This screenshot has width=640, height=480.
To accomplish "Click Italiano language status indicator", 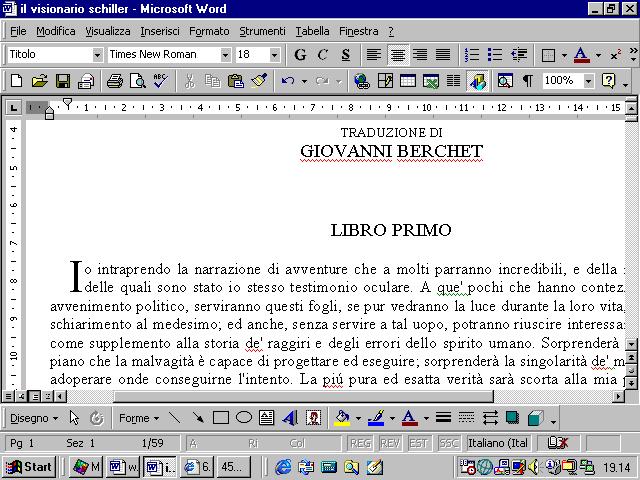I will (498, 443).
